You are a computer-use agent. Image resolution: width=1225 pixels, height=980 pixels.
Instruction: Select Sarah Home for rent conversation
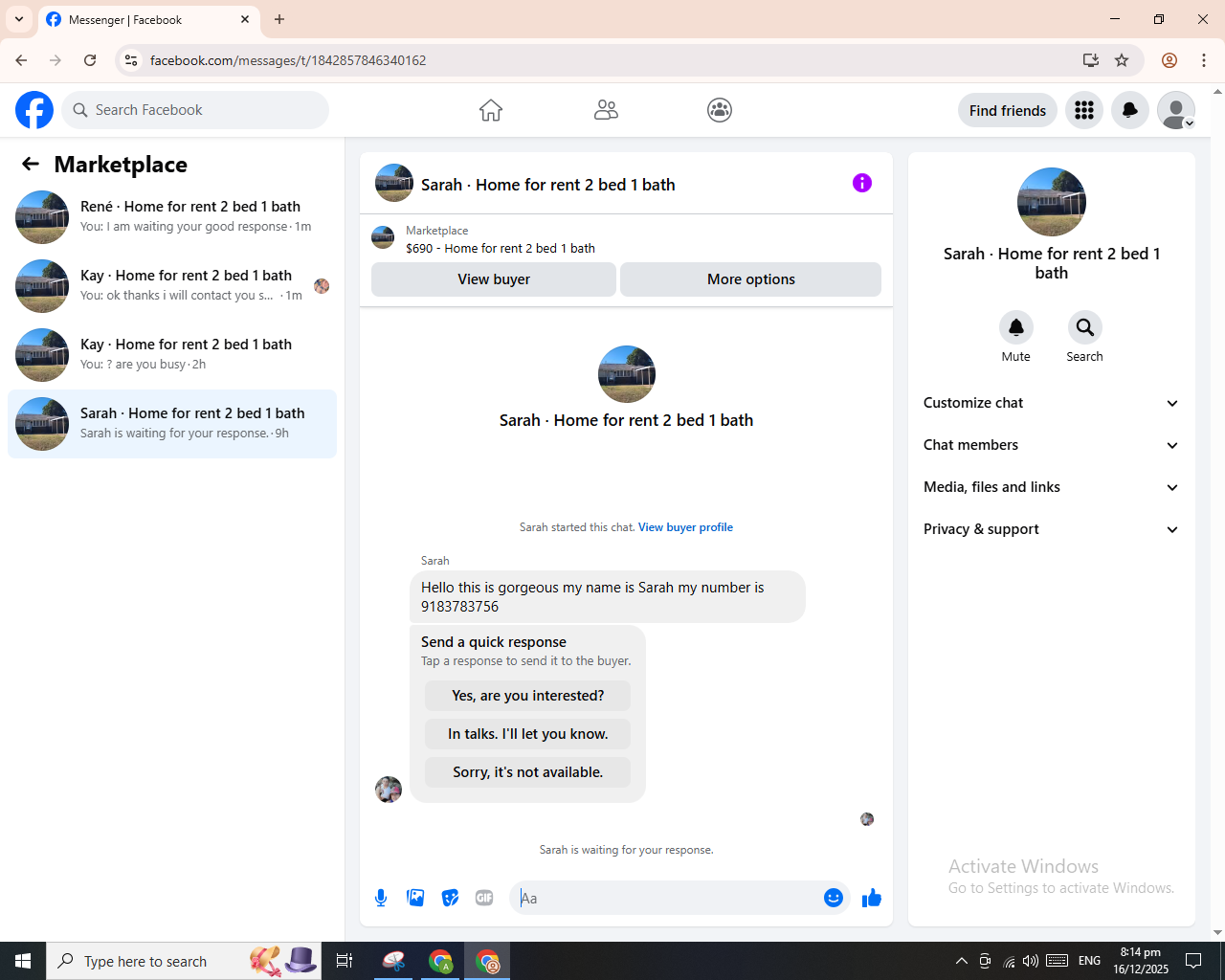click(172, 424)
